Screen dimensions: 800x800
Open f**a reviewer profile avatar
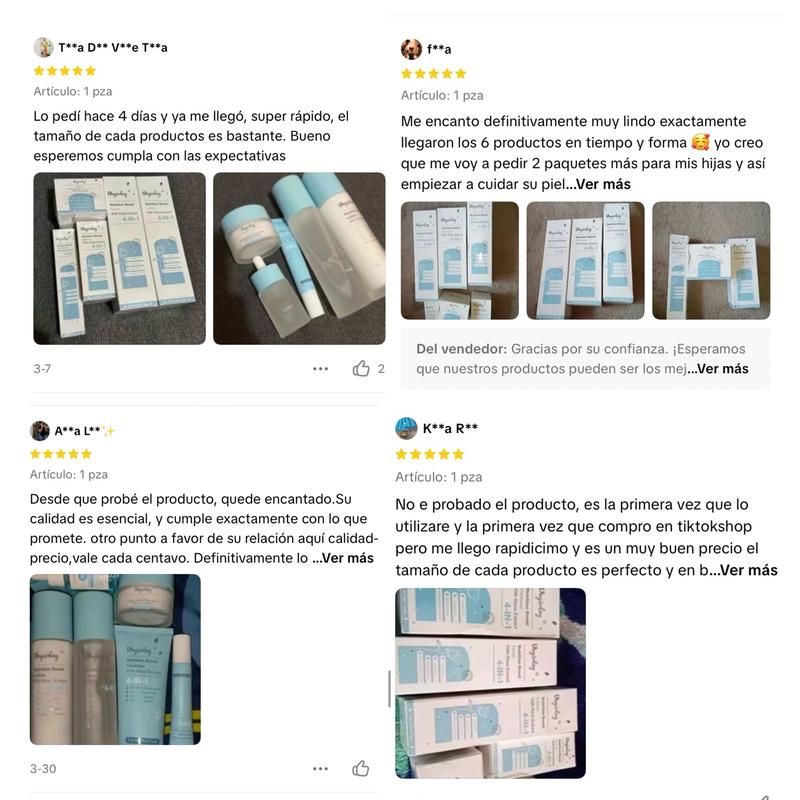pyautogui.click(x=411, y=49)
